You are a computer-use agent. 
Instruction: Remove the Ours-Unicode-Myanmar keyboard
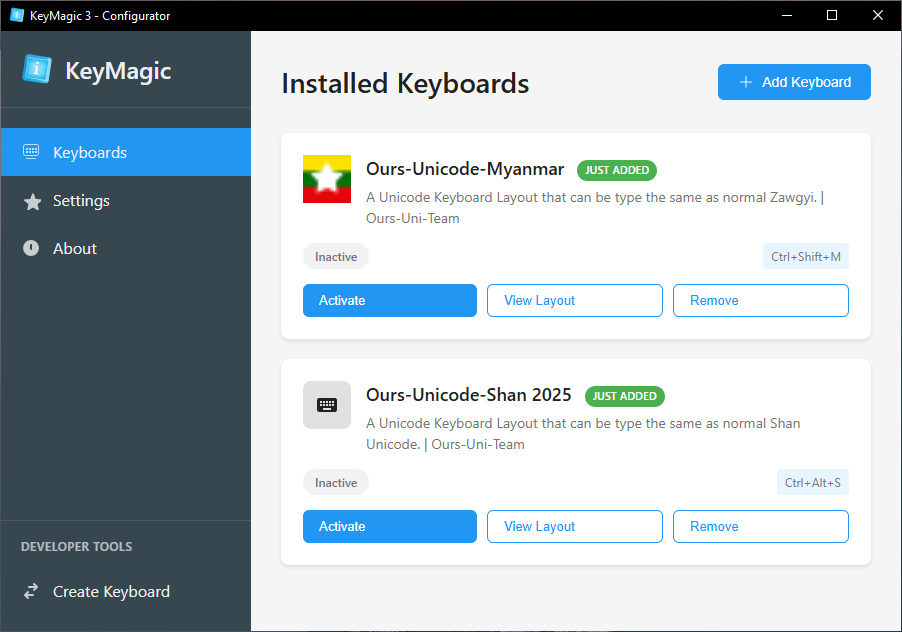[x=760, y=300]
